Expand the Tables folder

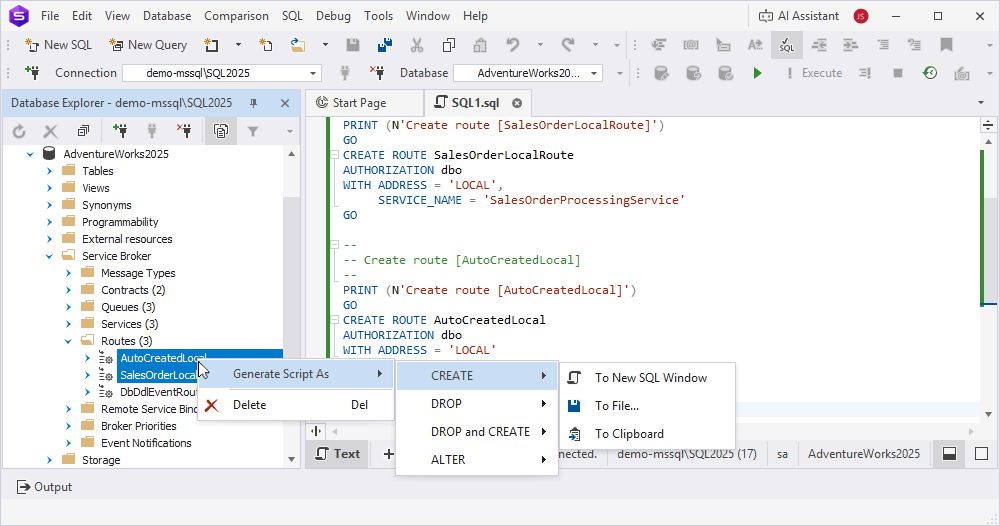pos(49,171)
